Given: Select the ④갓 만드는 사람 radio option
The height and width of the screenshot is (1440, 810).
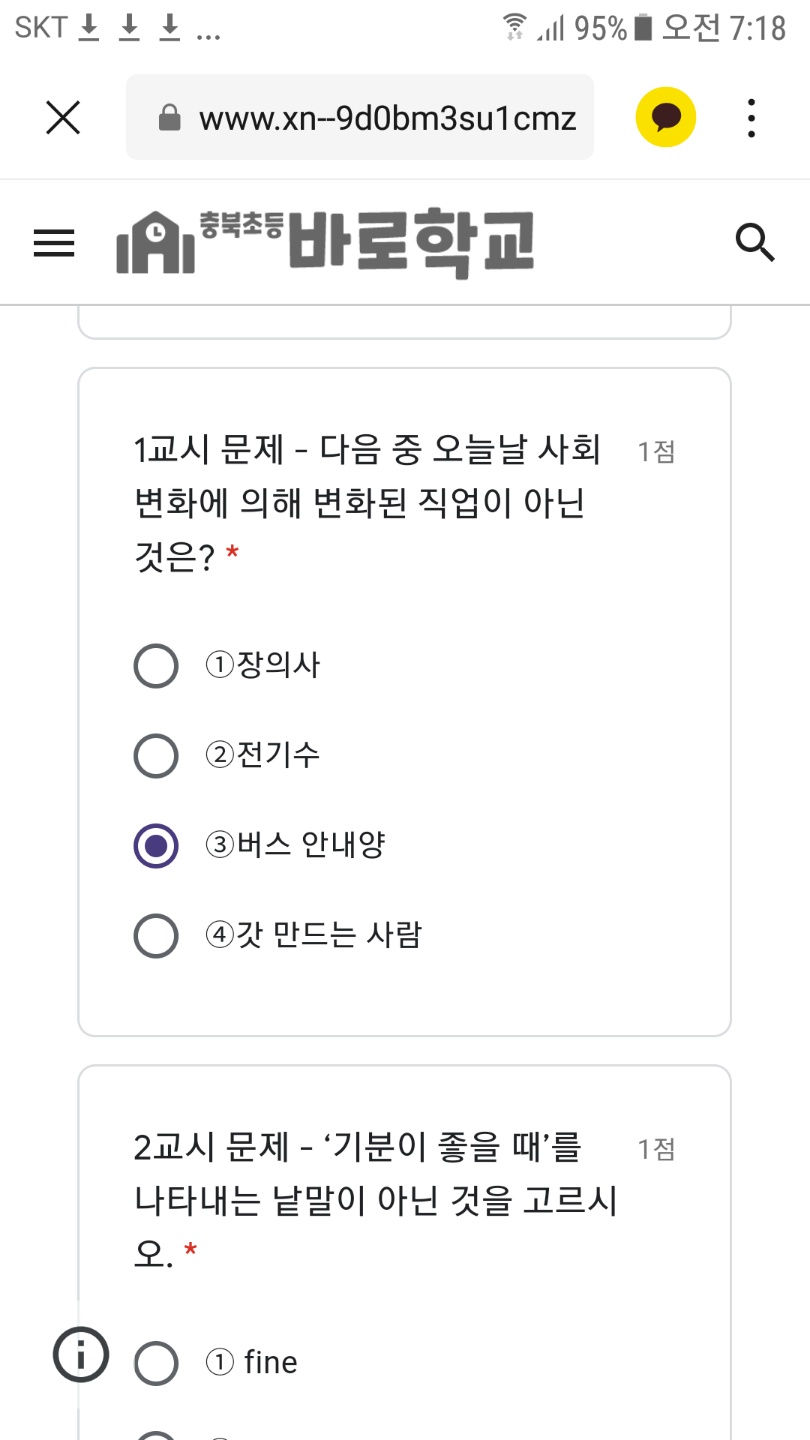Looking at the screenshot, I should click(156, 936).
